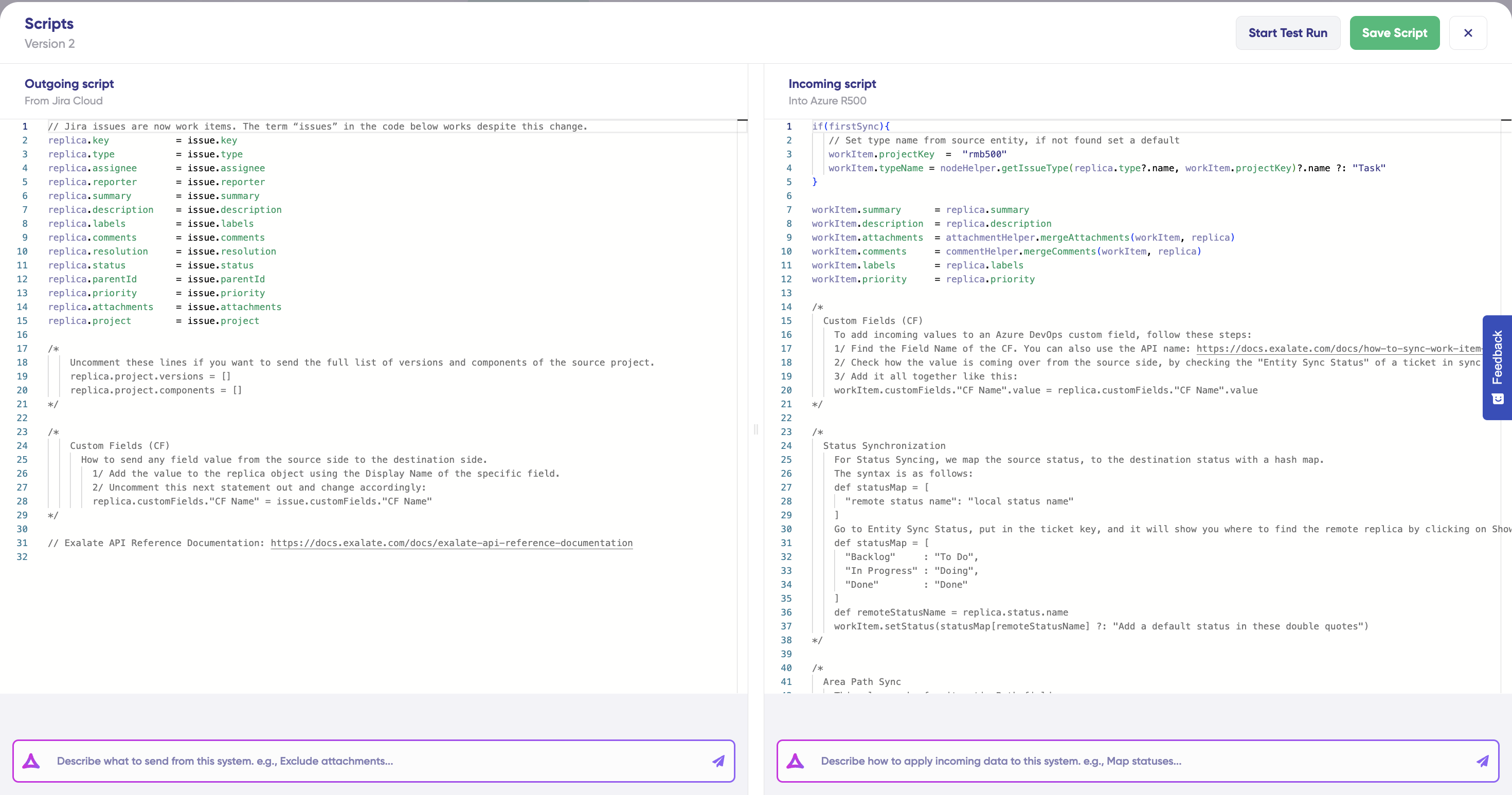1512x795 pixels.
Task: Click the Aida logo in incoming prompt box
Action: coord(795,761)
